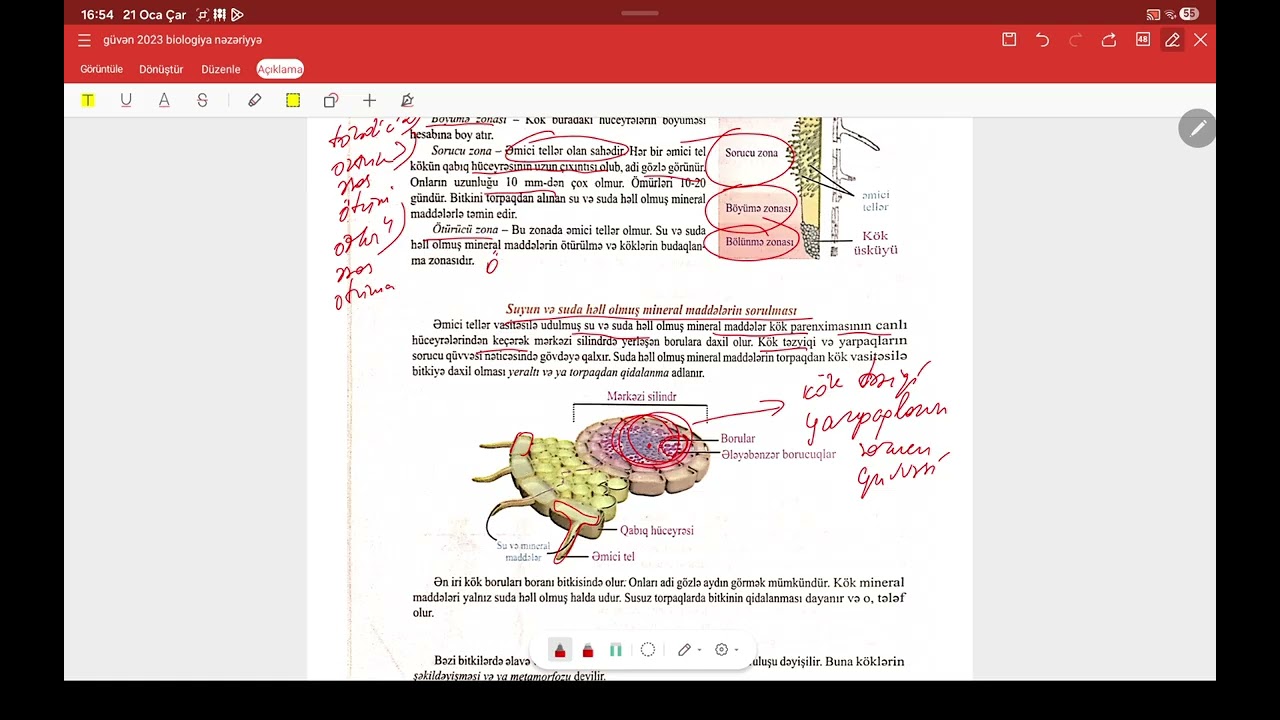Select the second red marker pen

pos(588,650)
